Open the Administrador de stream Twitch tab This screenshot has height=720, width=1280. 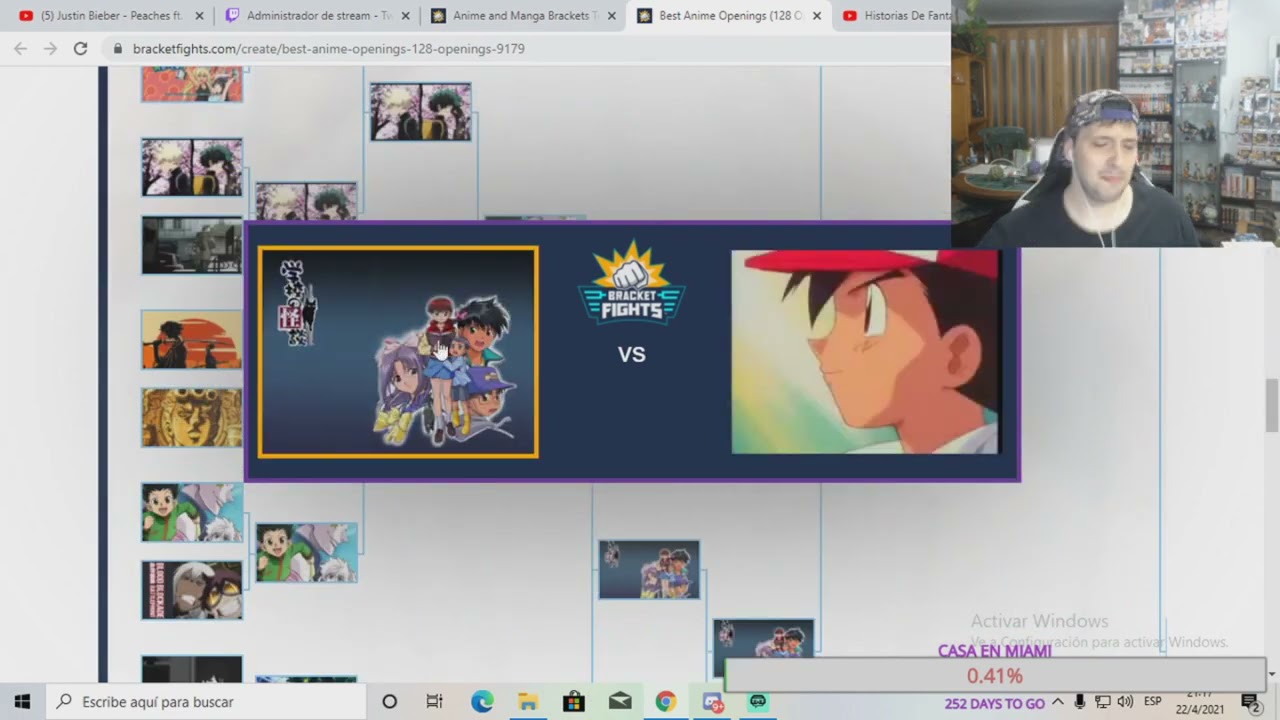318,16
